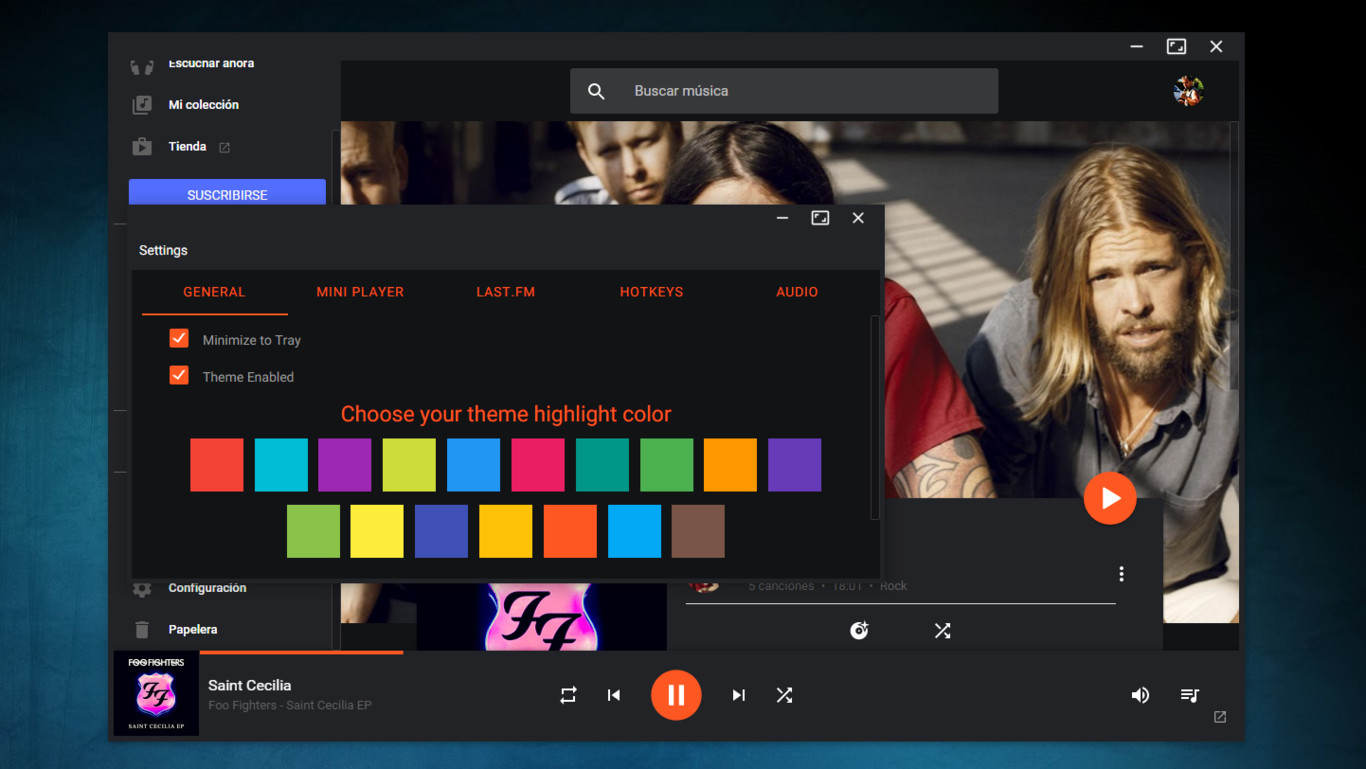The width and height of the screenshot is (1366, 769).
Task: Open the LAST.FM settings tab
Action: [505, 292]
